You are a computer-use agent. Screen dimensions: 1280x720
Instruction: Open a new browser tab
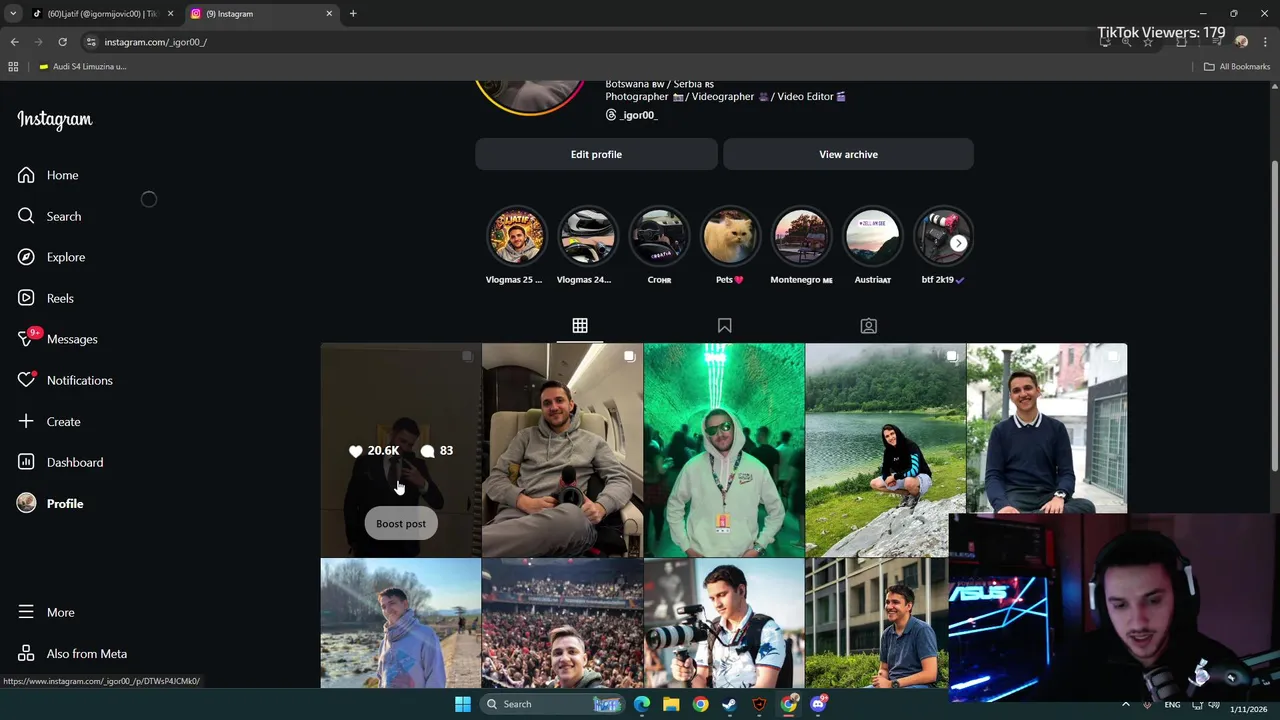pos(353,14)
